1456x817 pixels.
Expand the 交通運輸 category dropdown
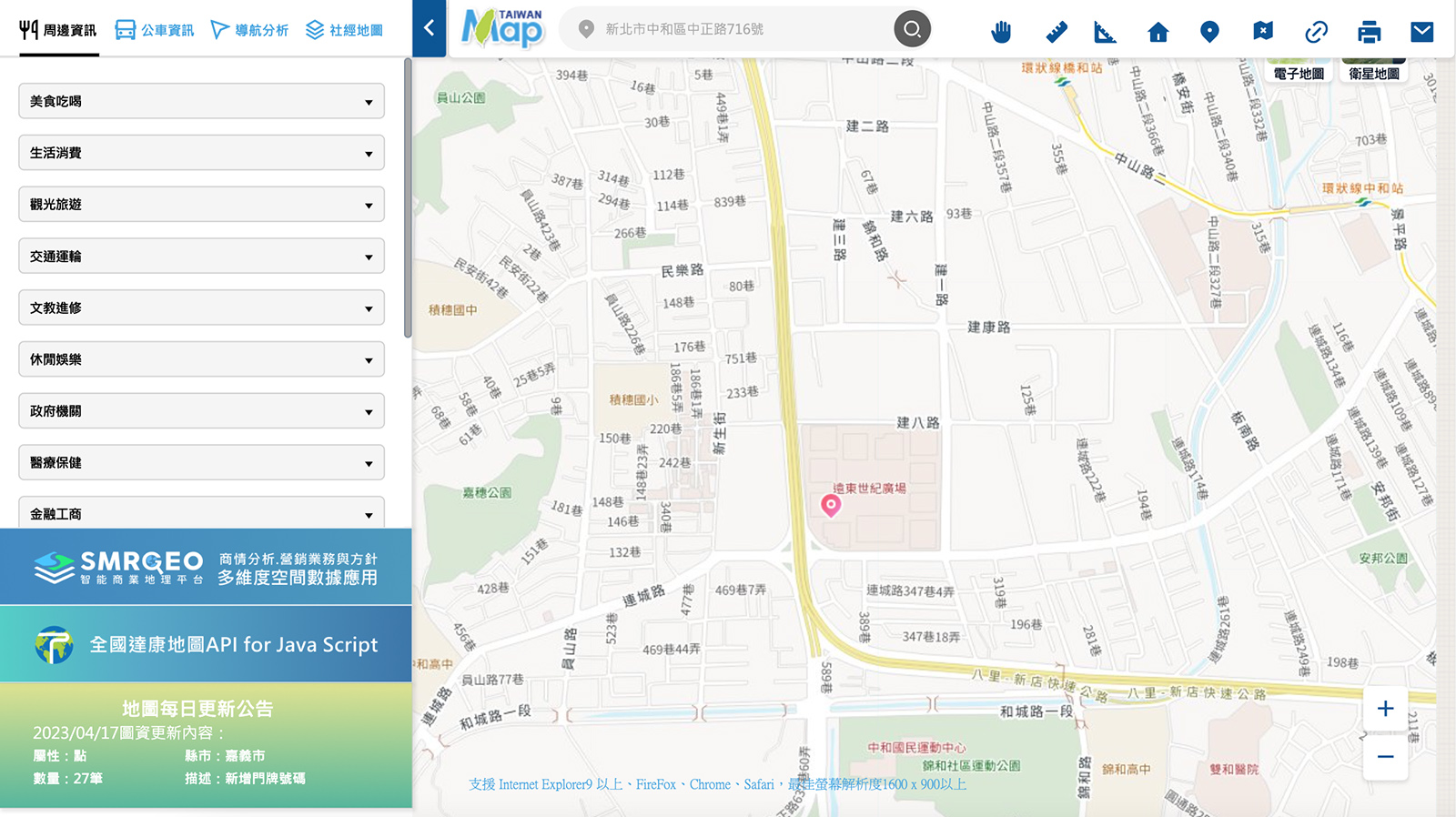click(x=201, y=257)
